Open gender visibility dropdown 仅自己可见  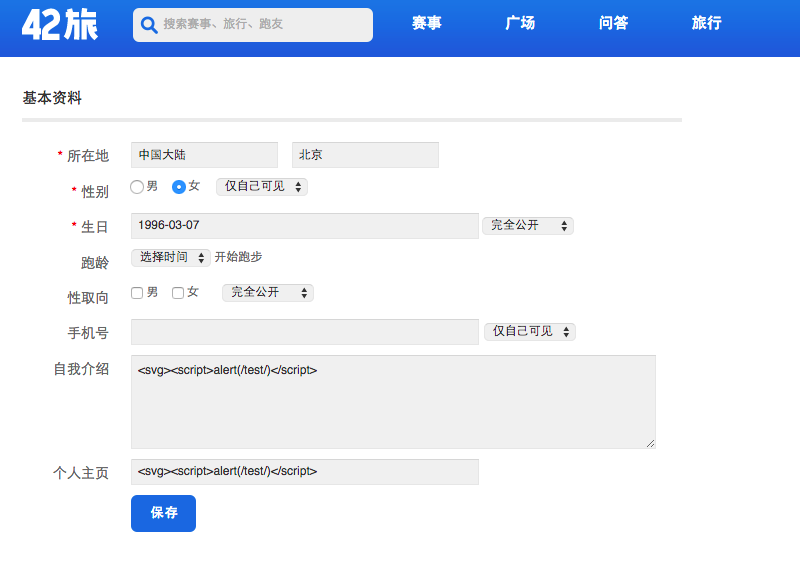pyautogui.click(x=262, y=187)
